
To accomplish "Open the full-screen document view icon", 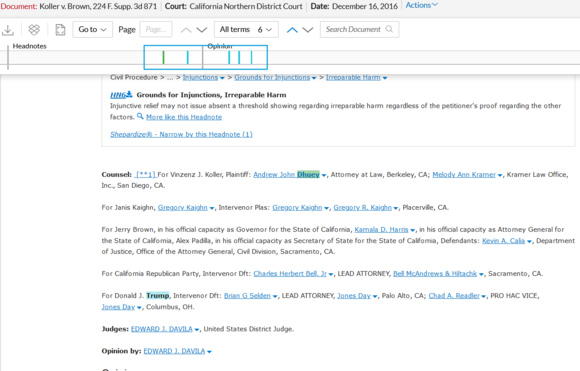I will pos(60,30).
